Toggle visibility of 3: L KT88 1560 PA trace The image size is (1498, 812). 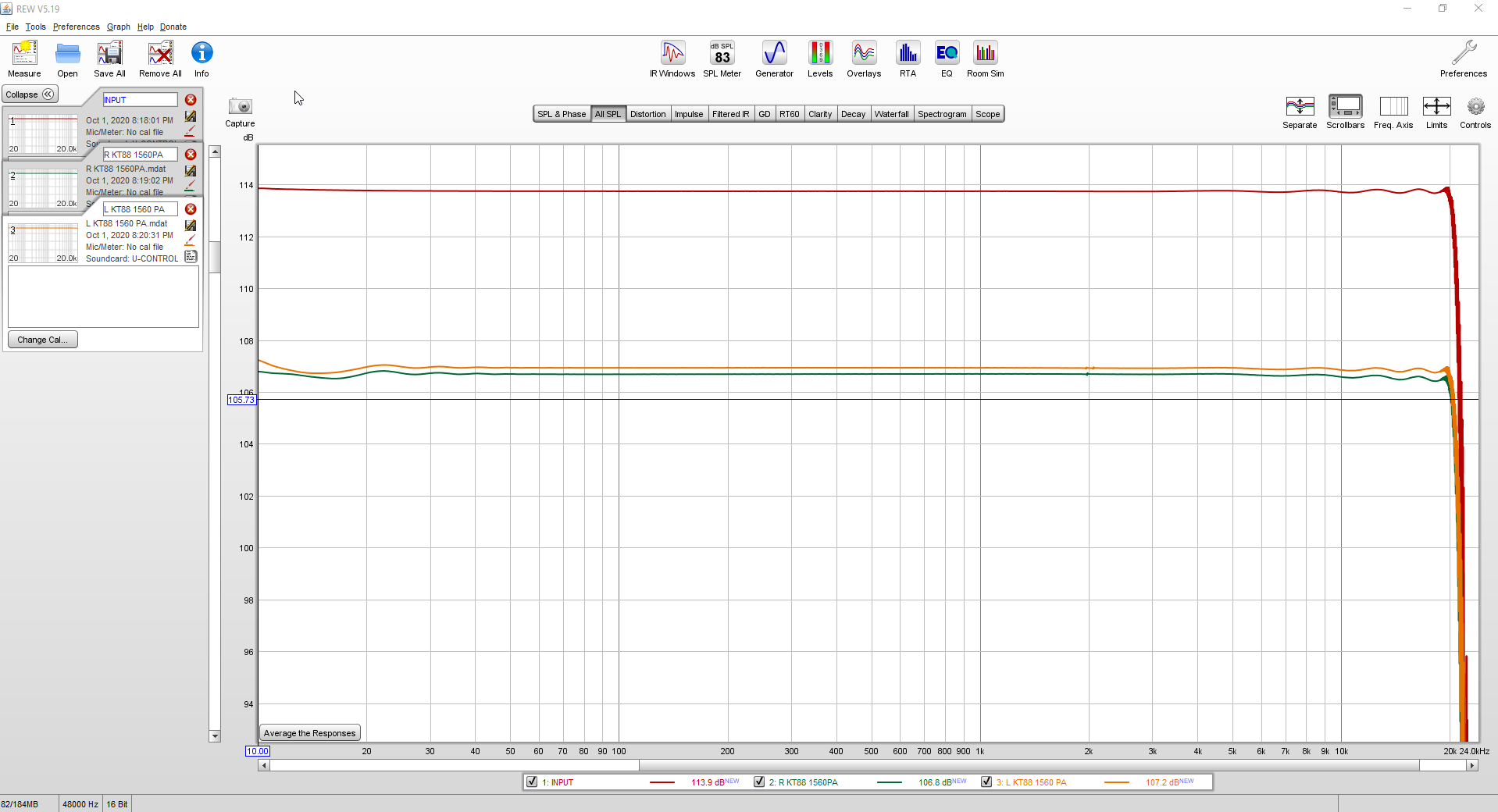tap(986, 782)
